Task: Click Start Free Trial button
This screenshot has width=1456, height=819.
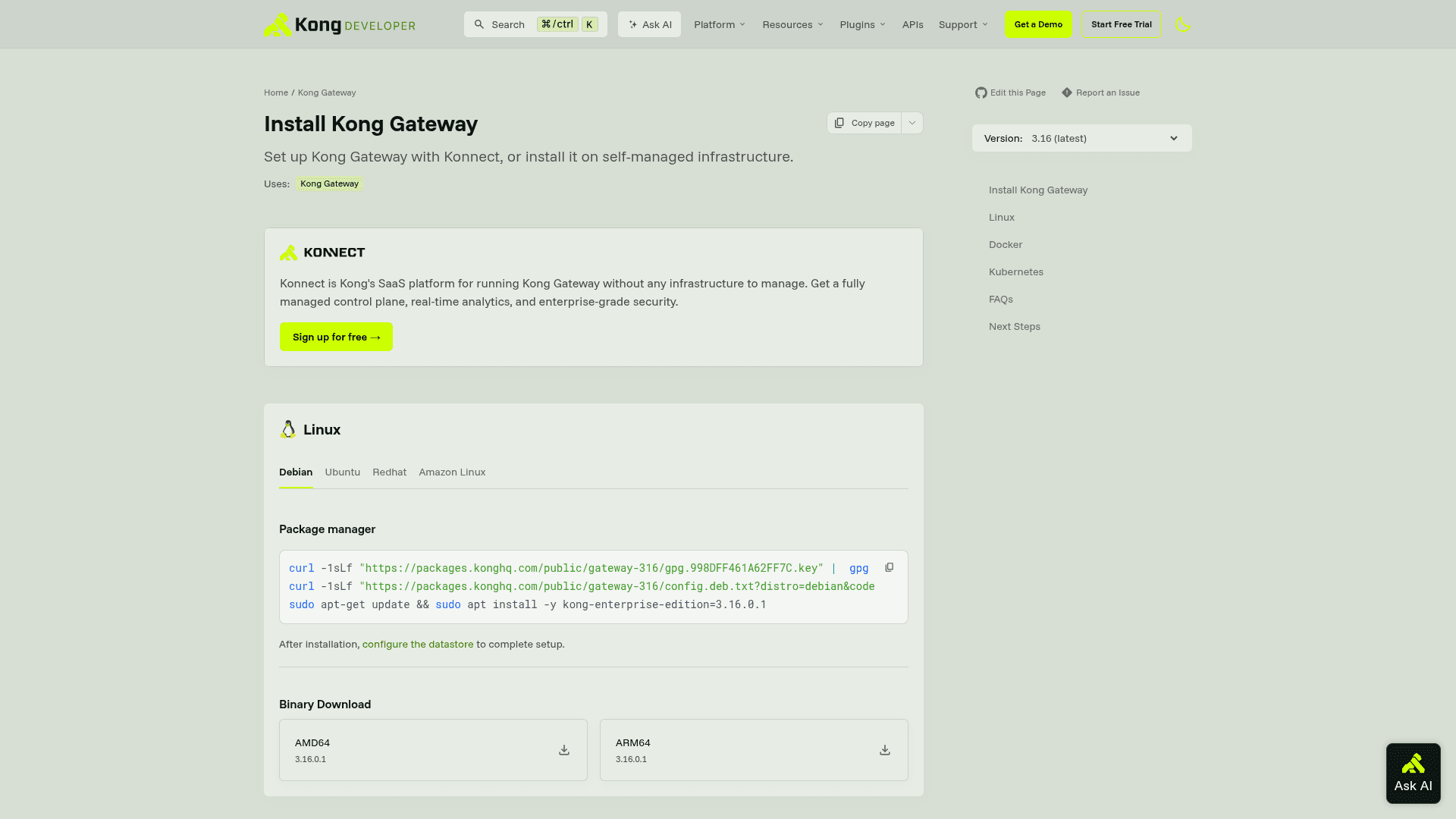Action: [x=1122, y=24]
